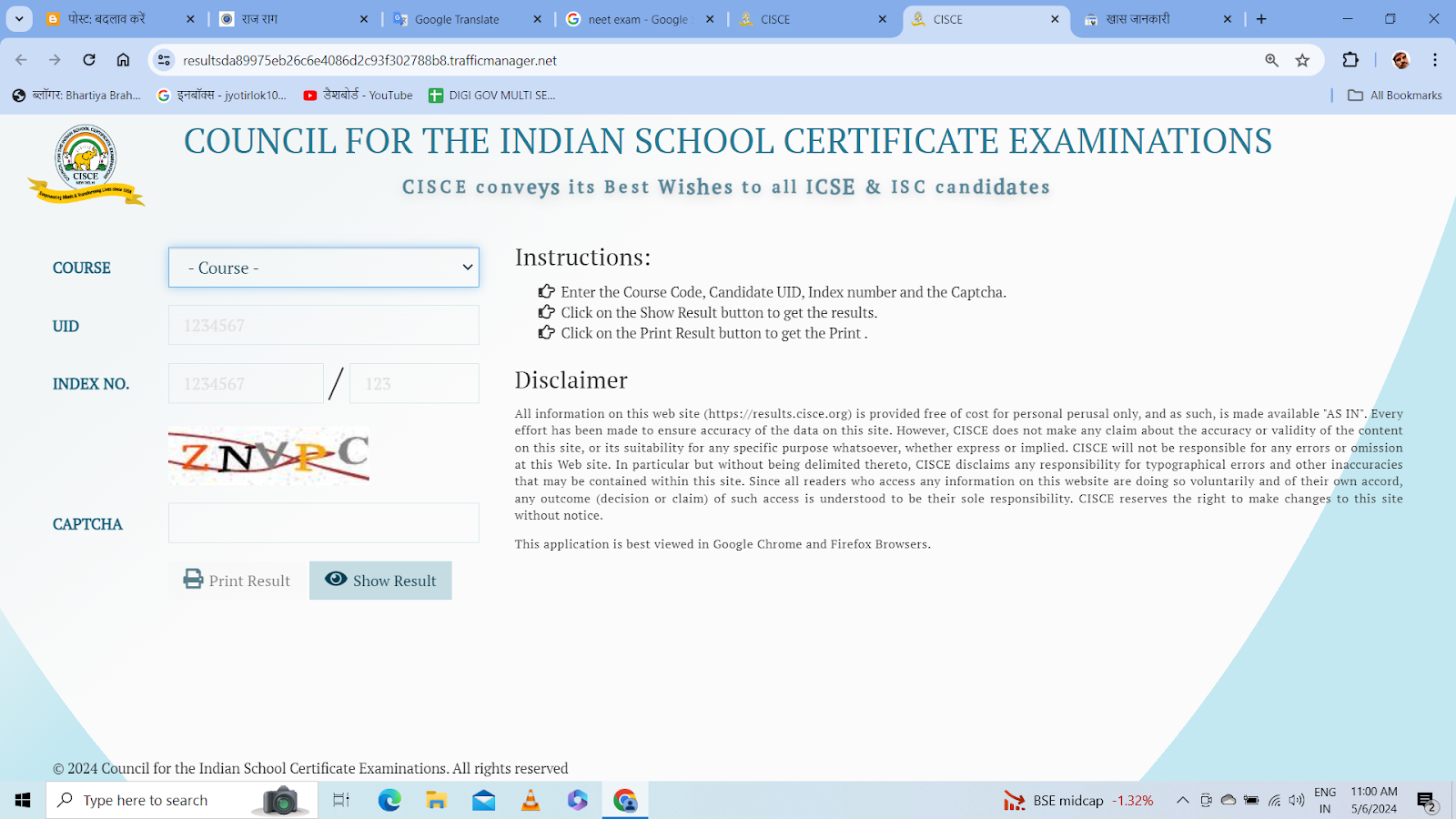The height and width of the screenshot is (819, 1456).
Task: Launch VLC media player from taskbar
Action: coord(531,800)
